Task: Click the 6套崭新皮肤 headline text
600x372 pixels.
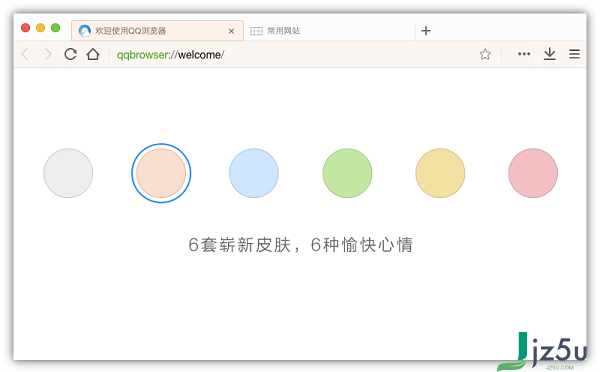Action: point(301,245)
